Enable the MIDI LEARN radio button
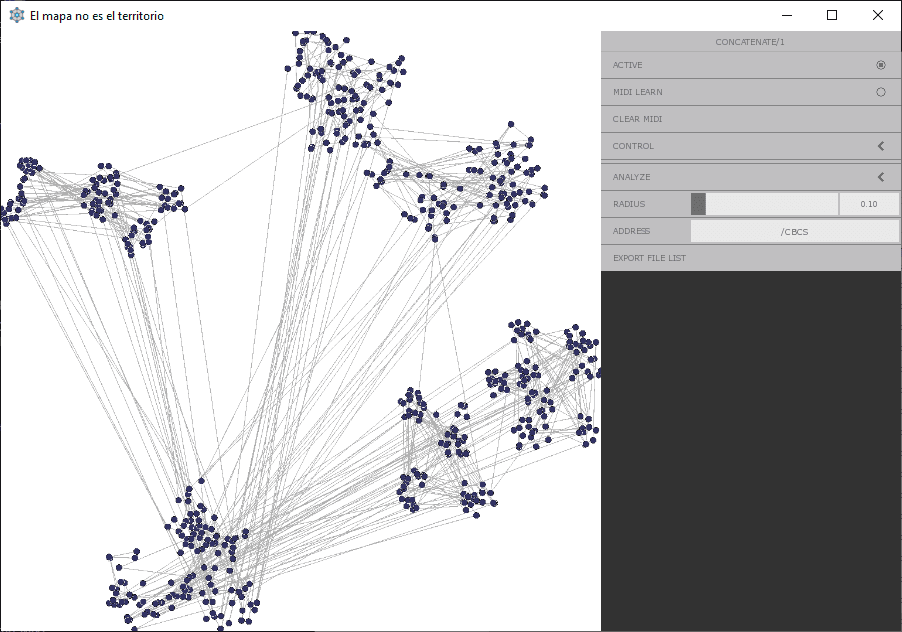 [881, 92]
